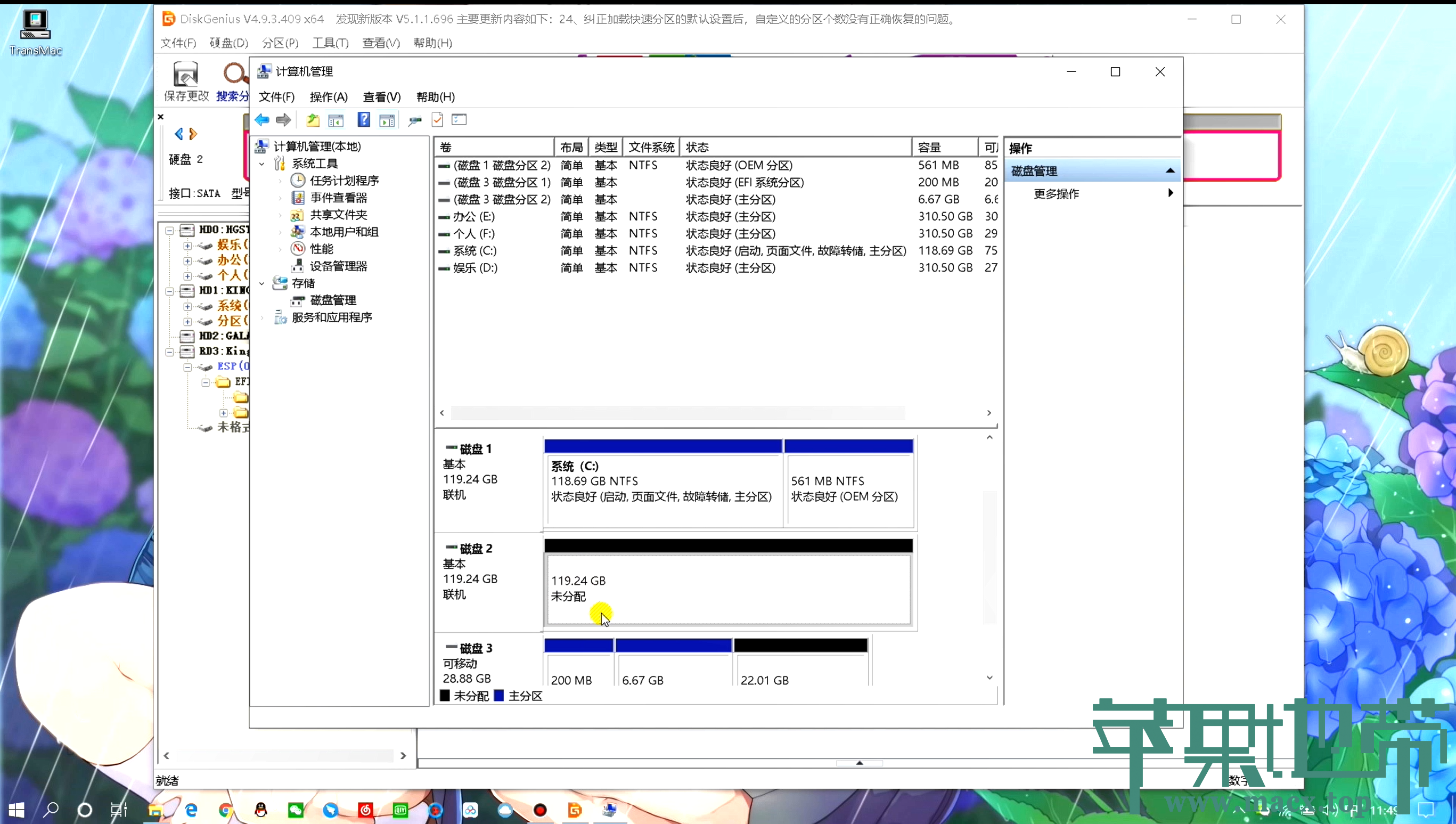
Task: Click DiskGenius icon in taskbar
Action: tap(575, 811)
